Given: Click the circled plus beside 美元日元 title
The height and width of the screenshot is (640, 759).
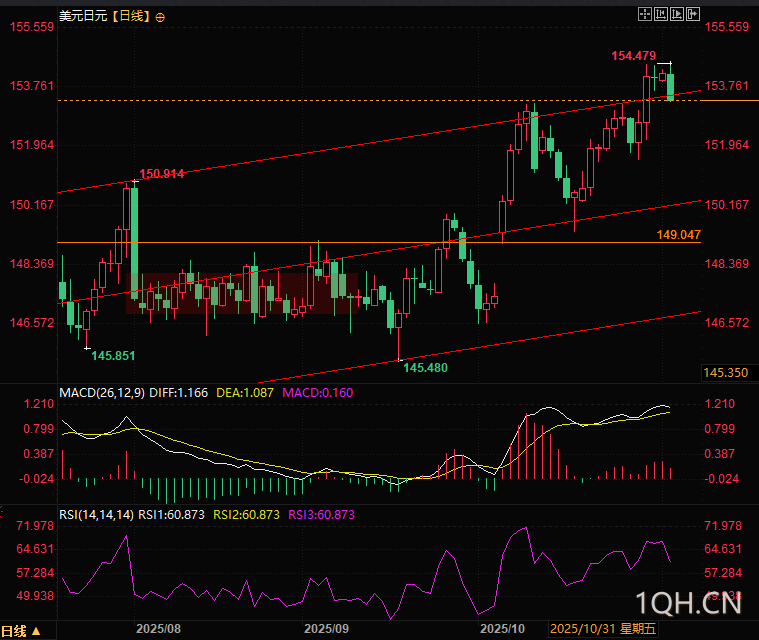Looking at the screenshot, I should [160, 17].
